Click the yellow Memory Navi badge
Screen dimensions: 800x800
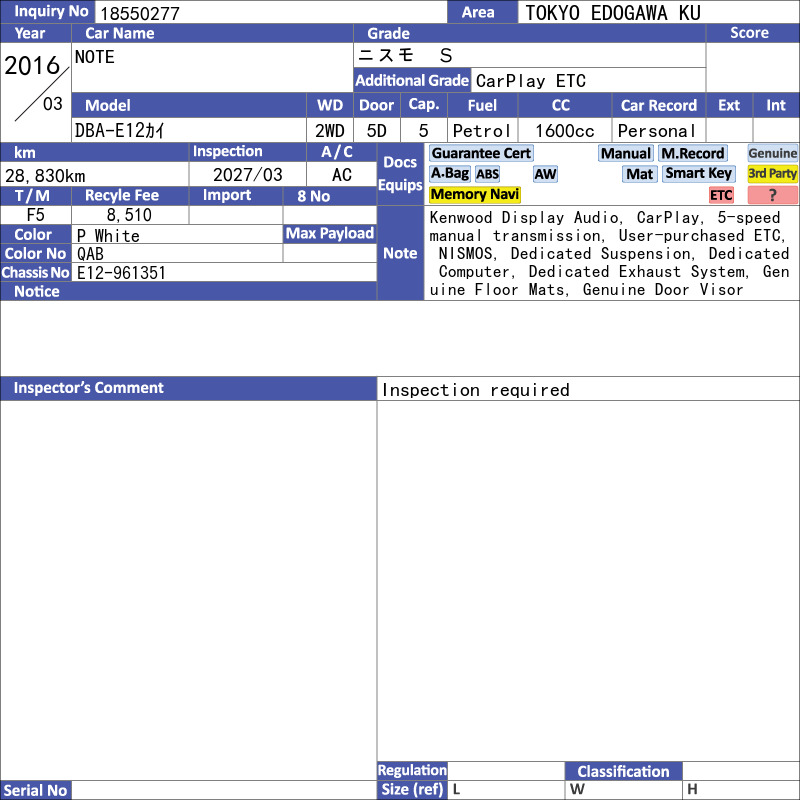coord(474,194)
